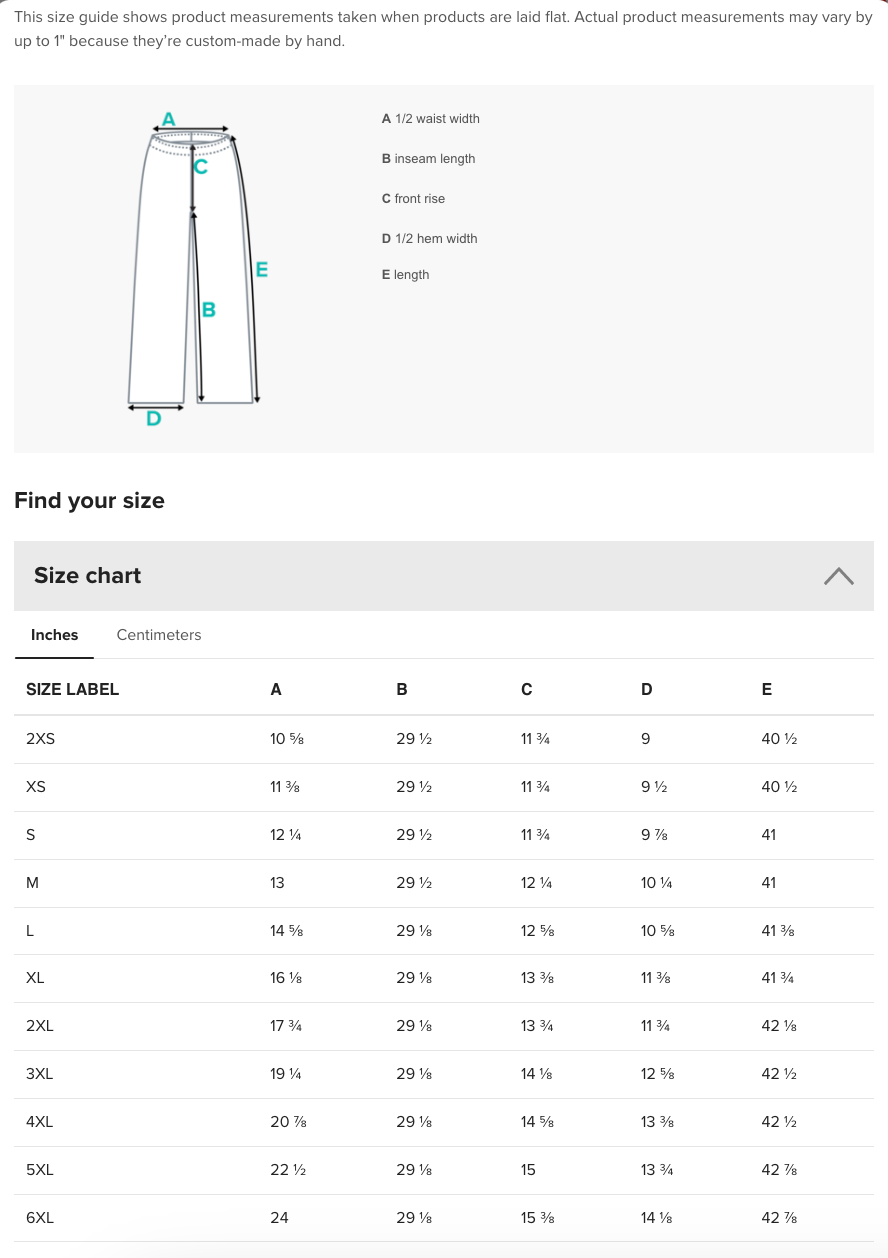Click the waist width arrow on diagram

tap(192, 130)
